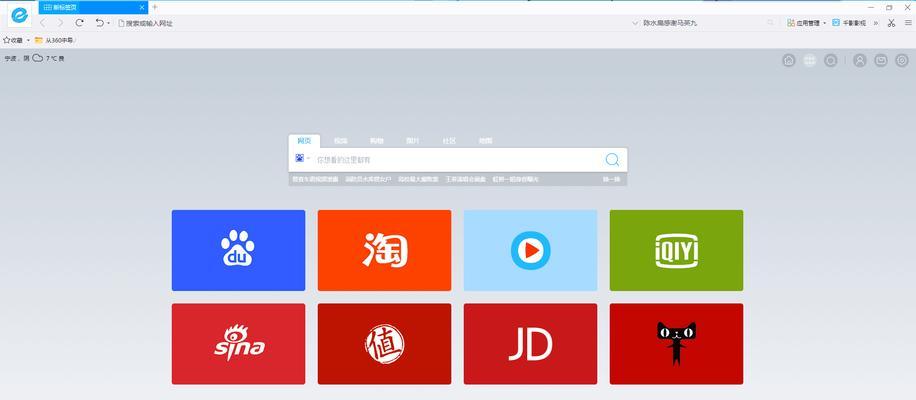Show more extensions with double chevron

click(x=876, y=23)
